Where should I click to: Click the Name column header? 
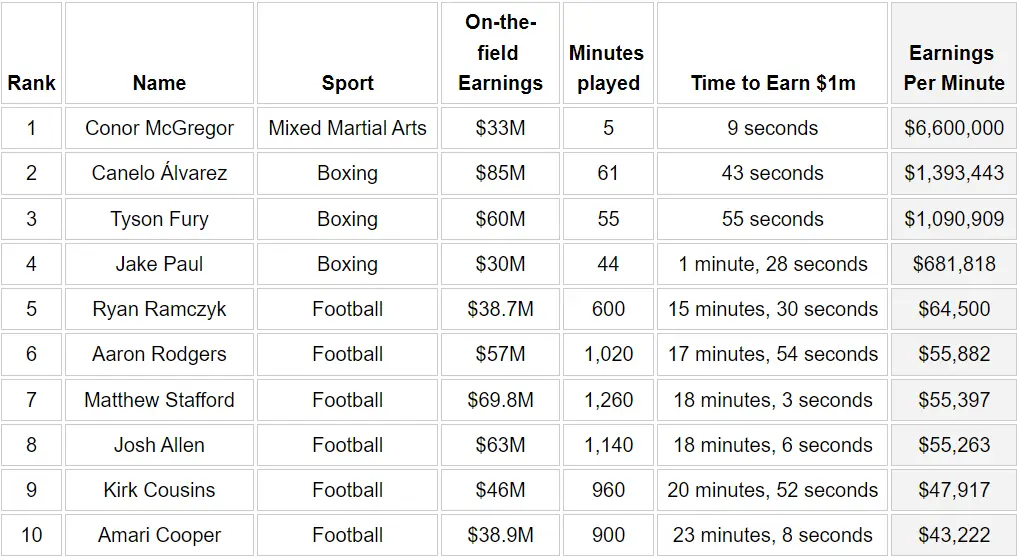(159, 83)
